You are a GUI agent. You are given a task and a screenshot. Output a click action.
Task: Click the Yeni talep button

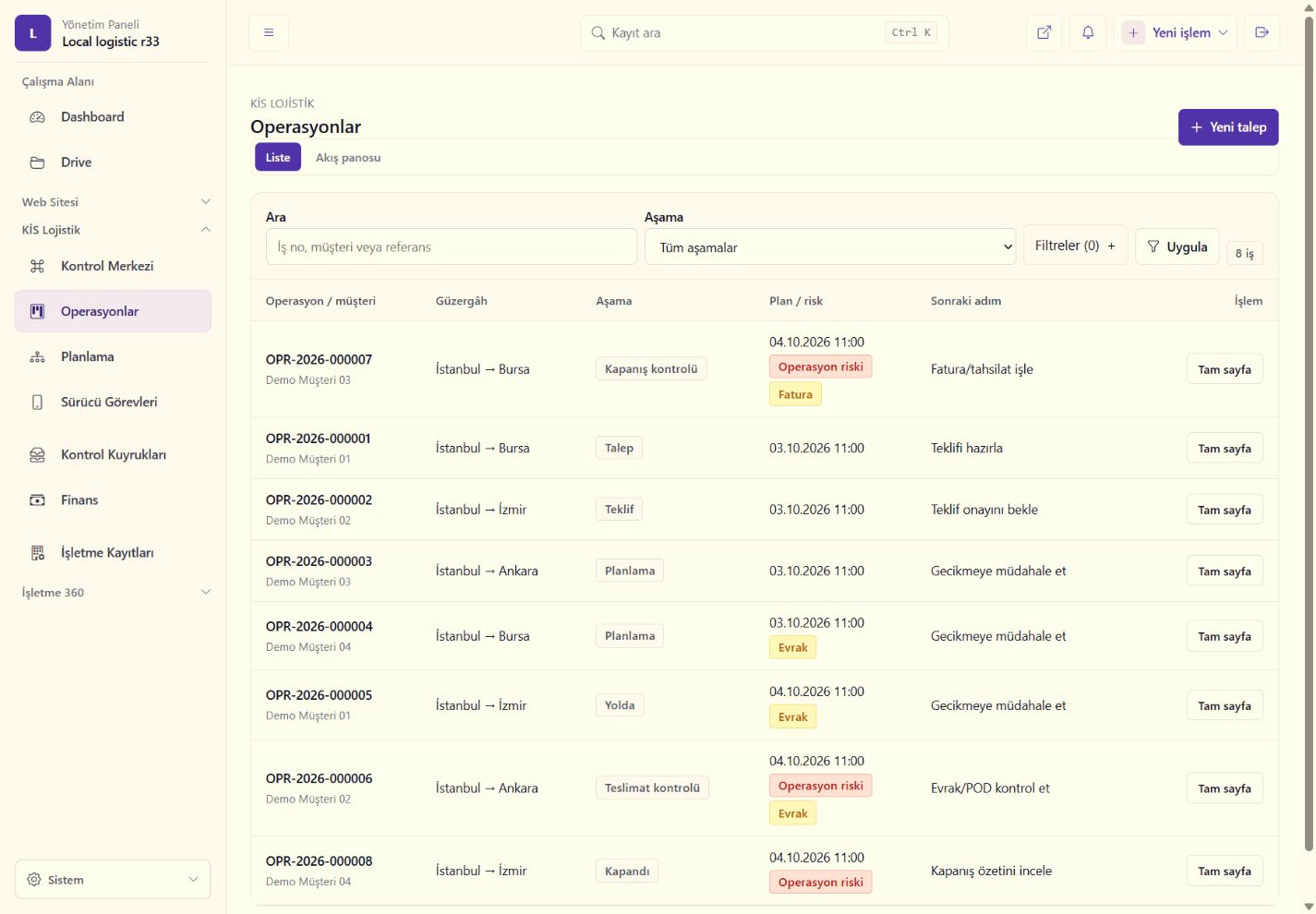click(x=1228, y=127)
